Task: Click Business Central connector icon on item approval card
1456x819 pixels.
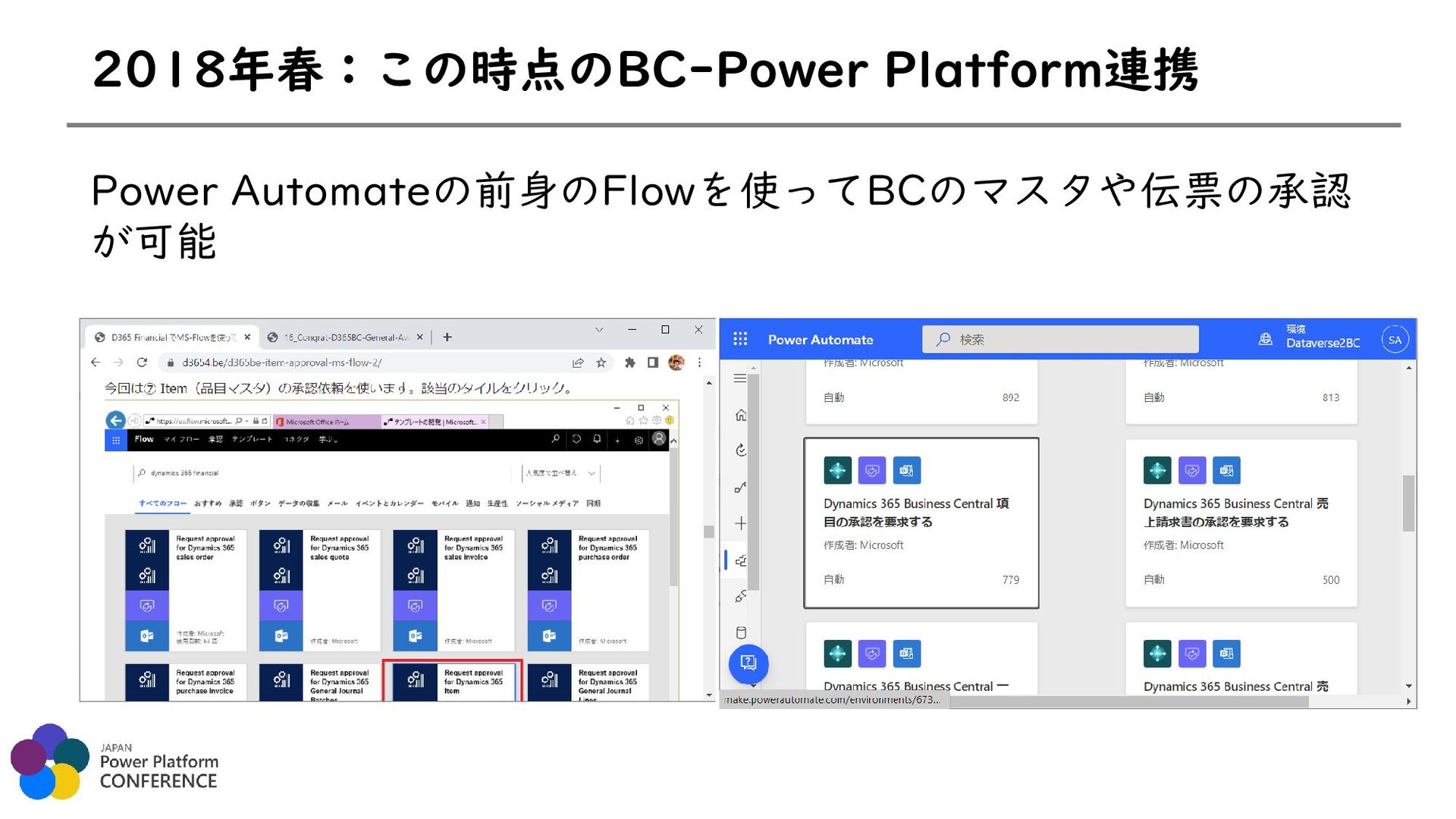Action: pyautogui.click(x=837, y=470)
